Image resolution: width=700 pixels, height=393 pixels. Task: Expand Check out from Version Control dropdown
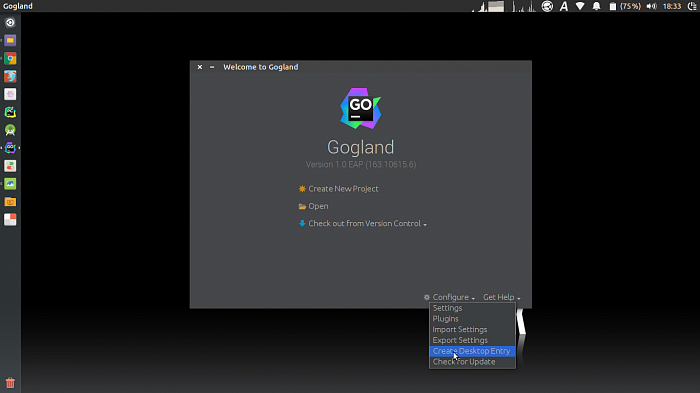click(x=425, y=225)
